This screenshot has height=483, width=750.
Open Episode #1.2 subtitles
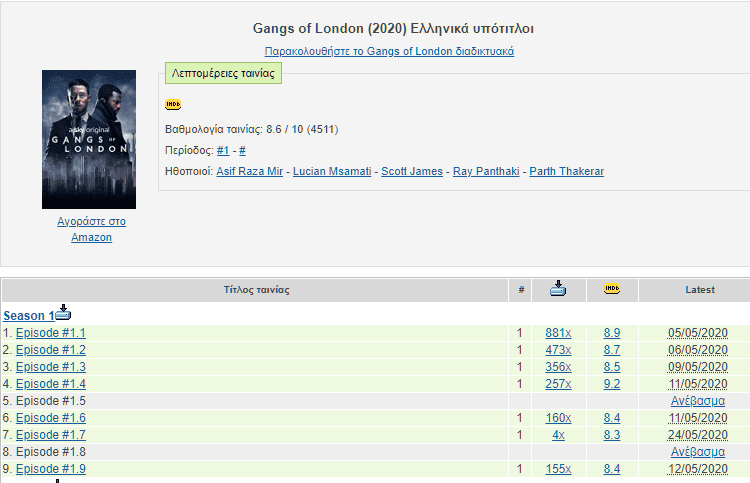click(x=51, y=350)
